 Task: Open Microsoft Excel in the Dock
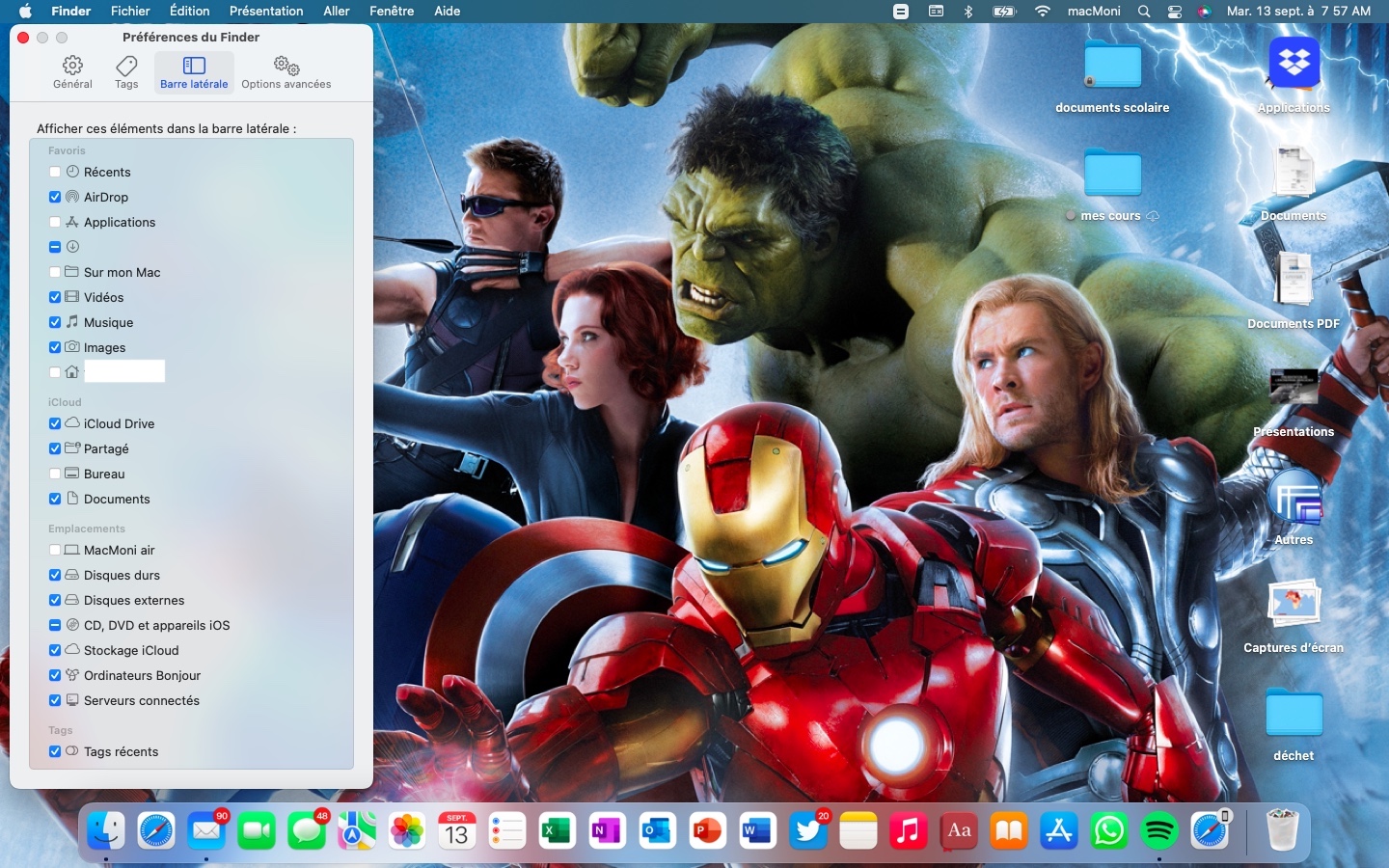click(x=557, y=830)
